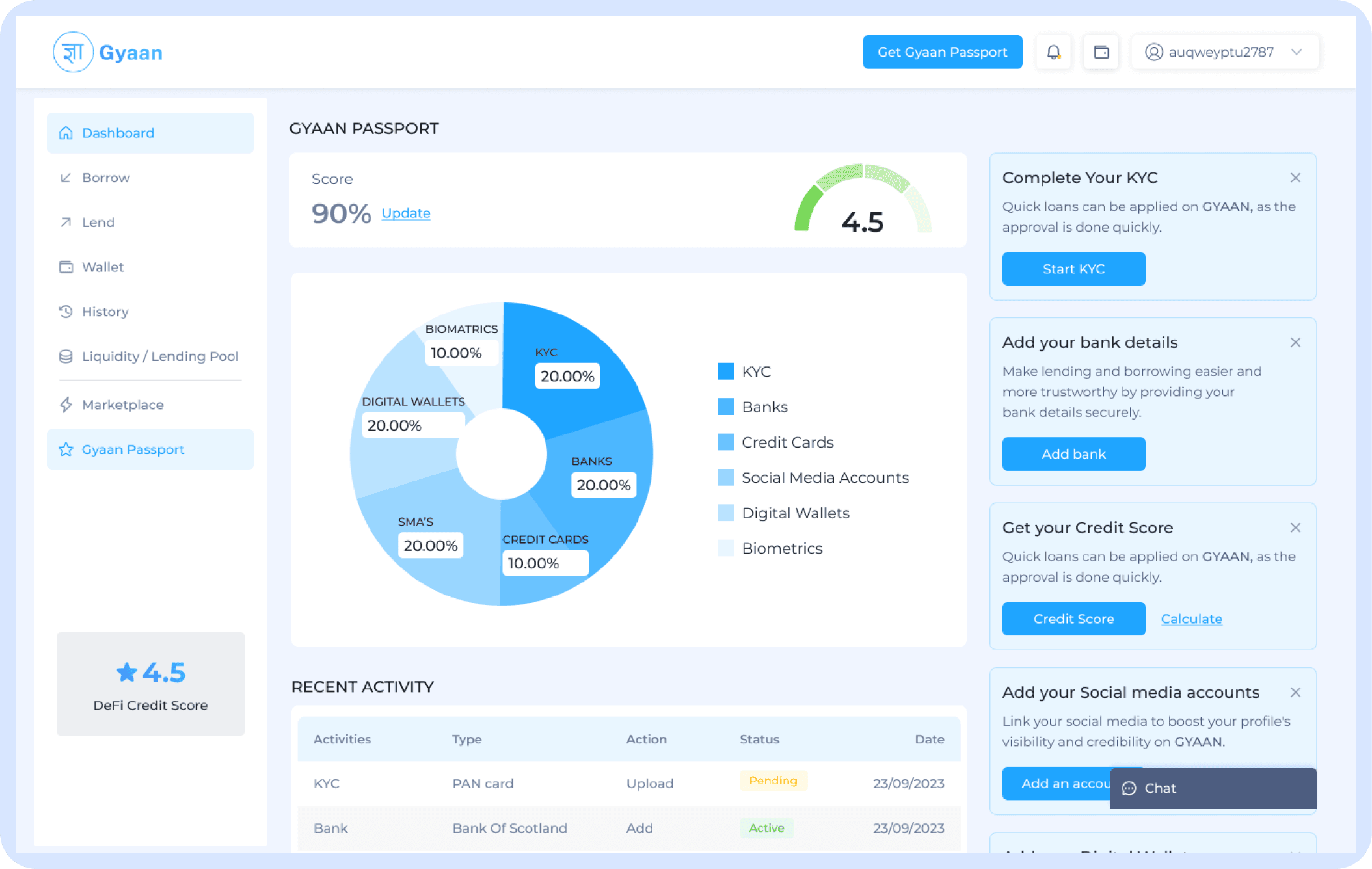Click the DeFi Credit Score star
Viewport: 1372px width, 869px height.
pos(127,672)
